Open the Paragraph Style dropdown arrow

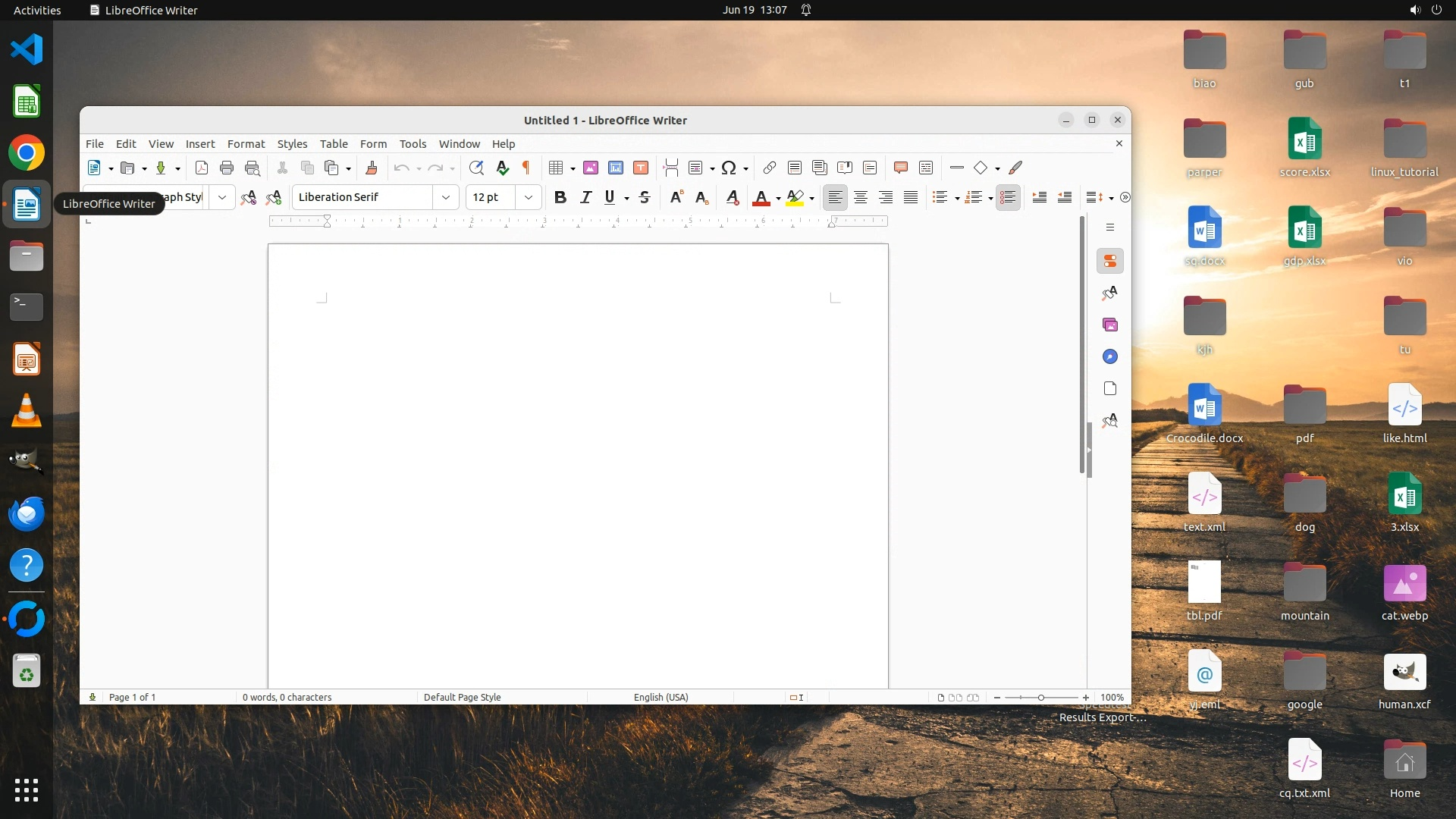(x=222, y=198)
